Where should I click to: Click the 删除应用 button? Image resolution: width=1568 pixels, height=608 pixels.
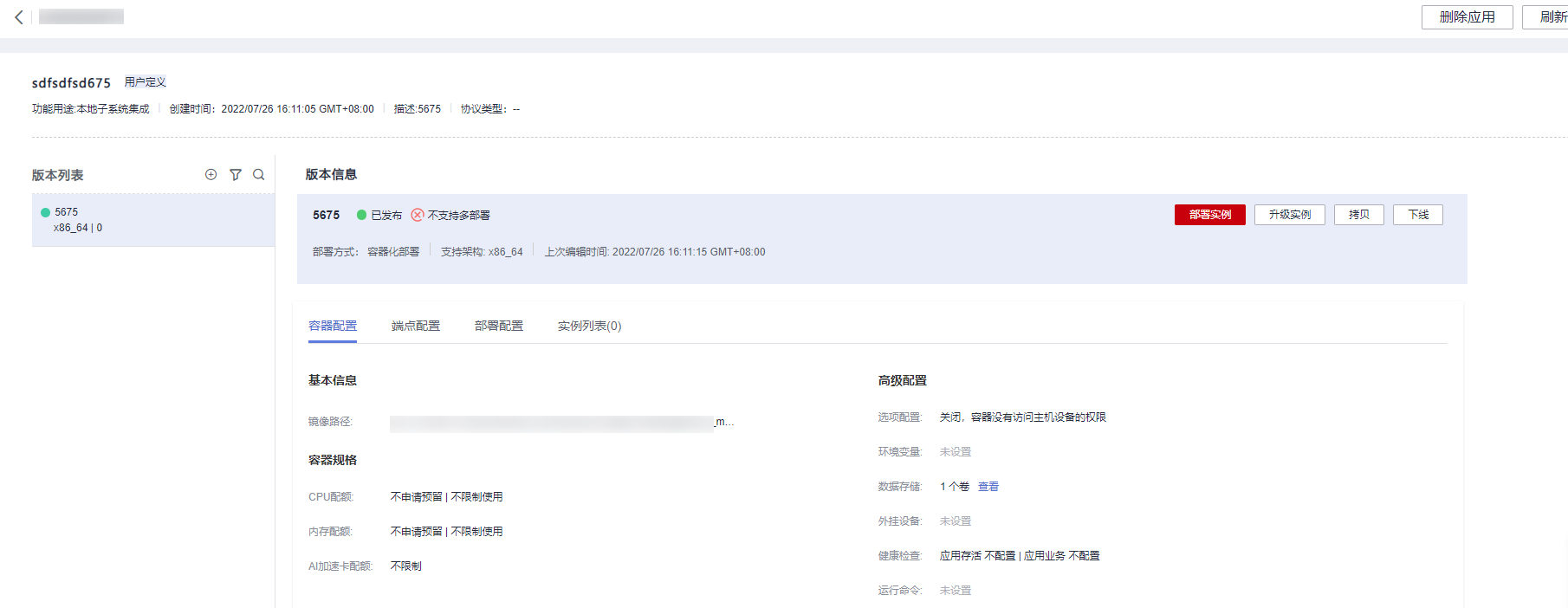1467,17
